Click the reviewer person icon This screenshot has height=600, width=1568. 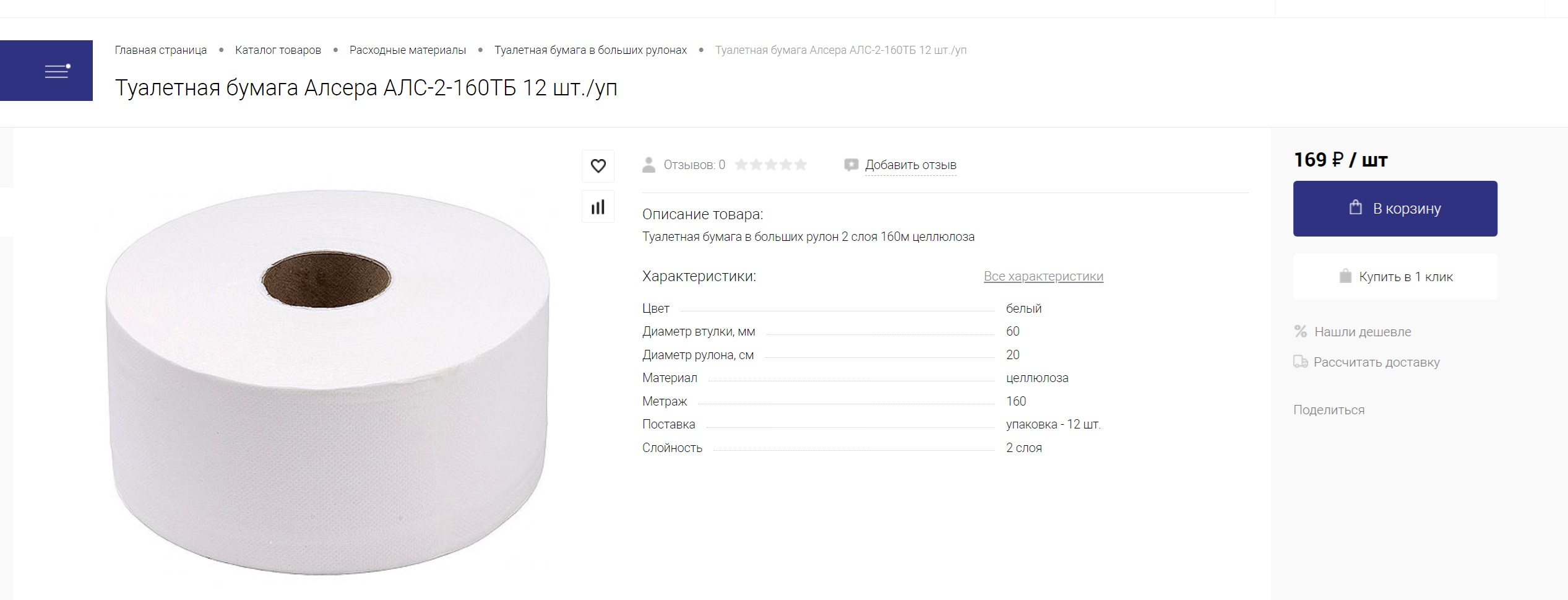[x=648, y=165]
